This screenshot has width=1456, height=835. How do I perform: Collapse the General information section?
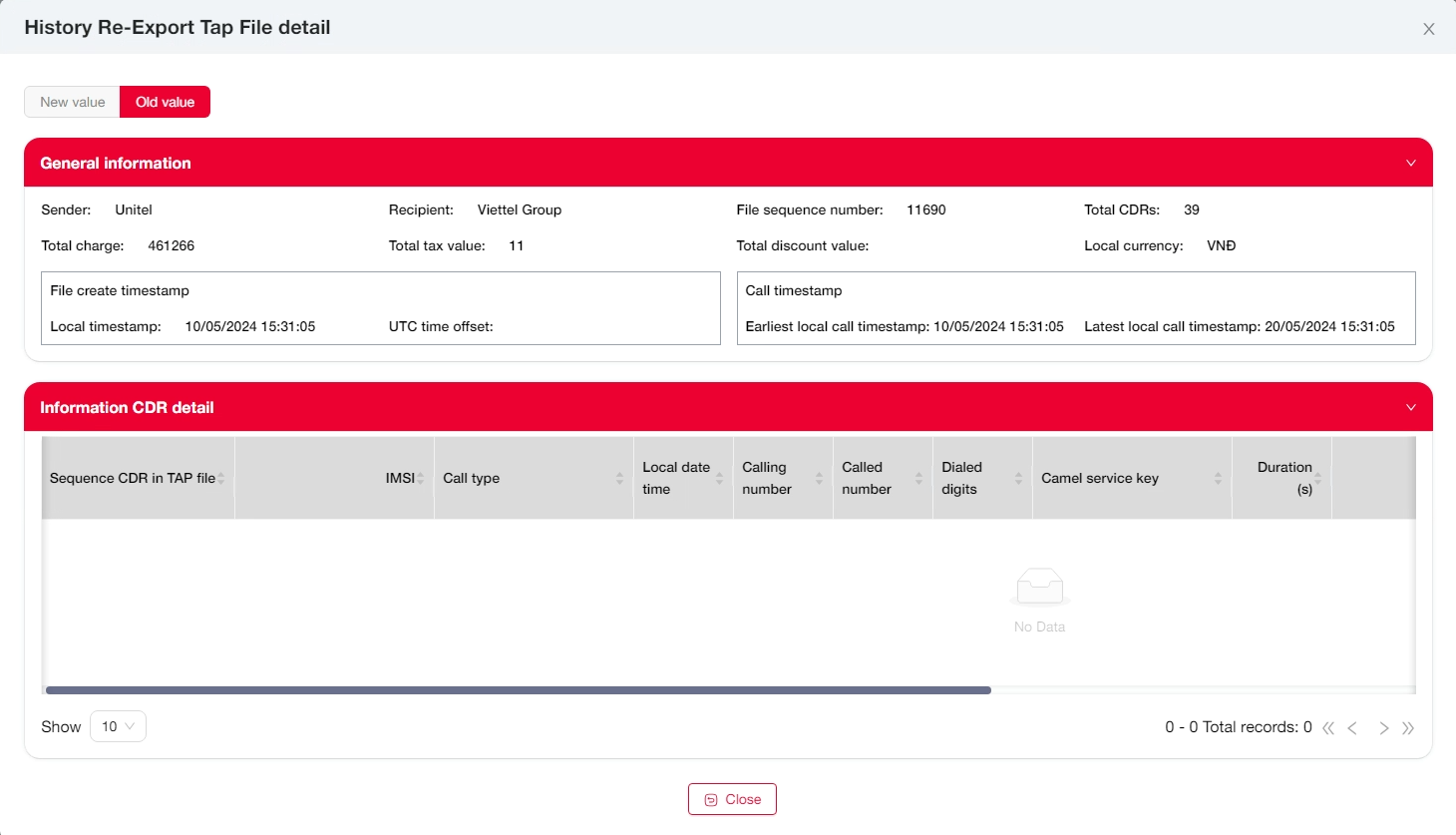[x=1410, y=163]
